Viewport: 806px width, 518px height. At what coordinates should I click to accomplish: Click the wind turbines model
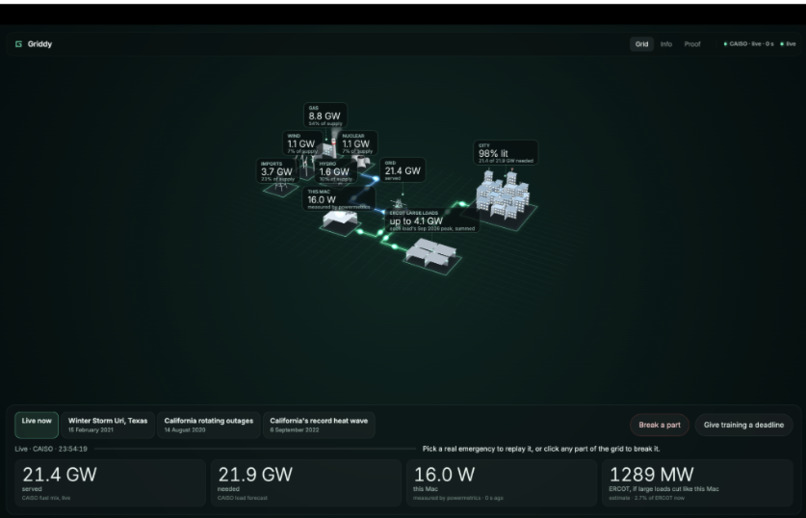click(x=307, y=166)
